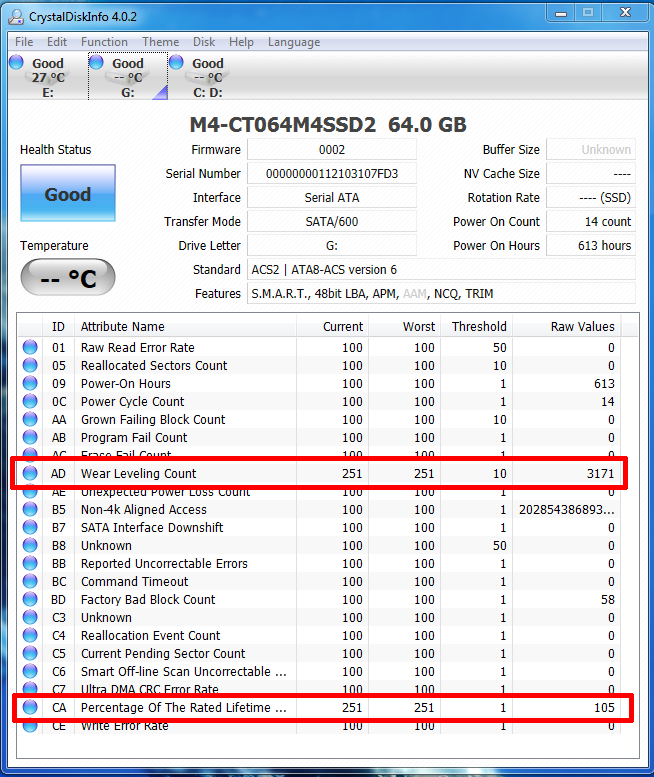Click raw value 3171 in Wear Leveling row
Viewport: 654px width, 777px height.
tap(600, 474)
